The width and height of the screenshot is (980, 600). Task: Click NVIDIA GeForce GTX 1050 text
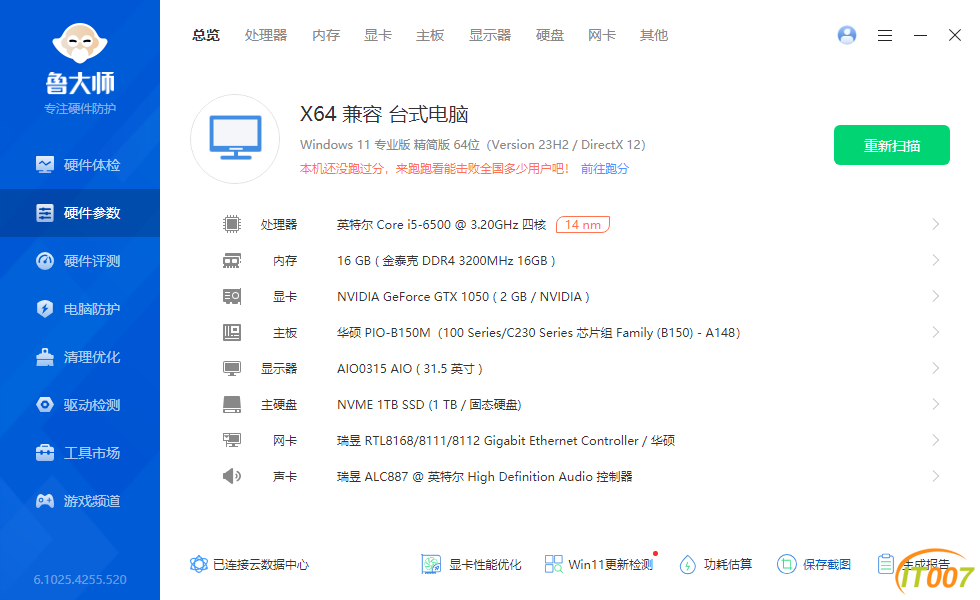pyautogui.click(x=463, y=296)
